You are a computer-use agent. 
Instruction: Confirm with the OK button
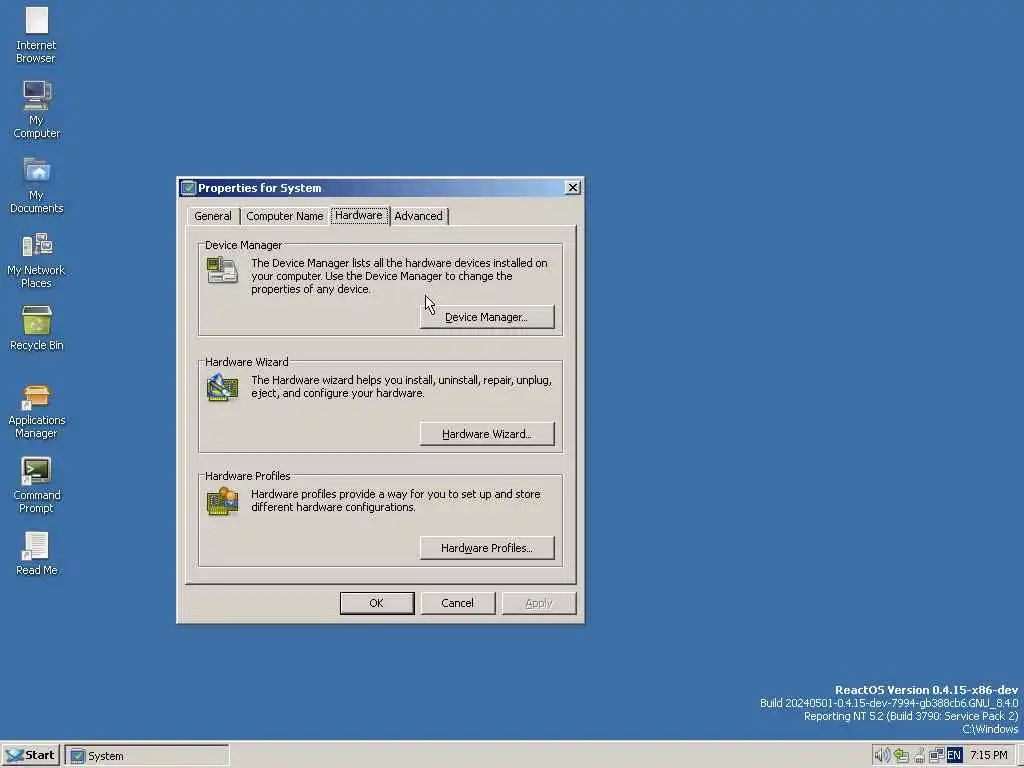(x=377, y=603)
